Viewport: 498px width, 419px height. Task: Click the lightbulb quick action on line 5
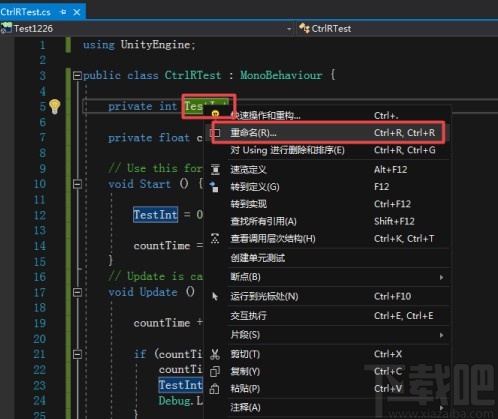[x=55, y=106]
